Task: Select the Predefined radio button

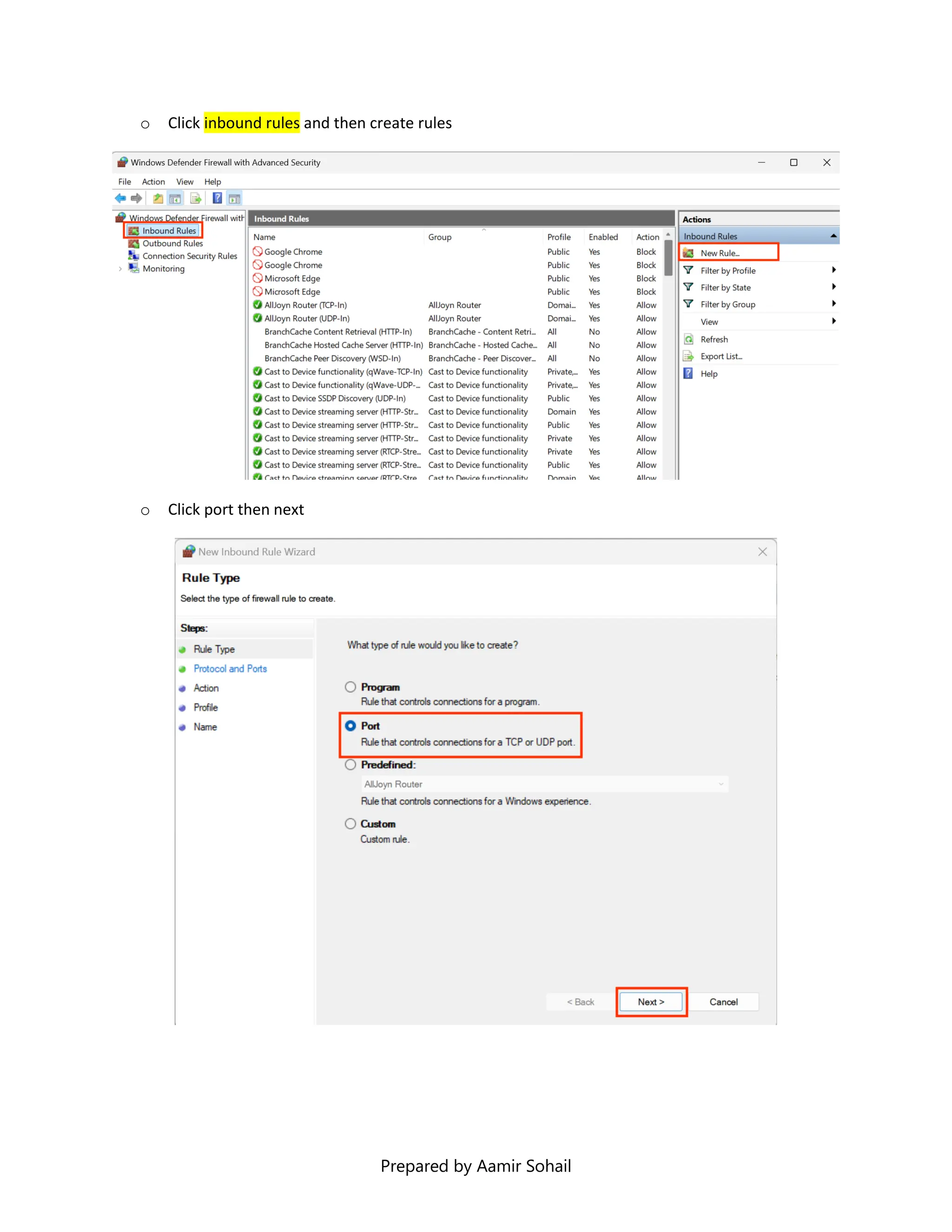Action: coord(351,764)
